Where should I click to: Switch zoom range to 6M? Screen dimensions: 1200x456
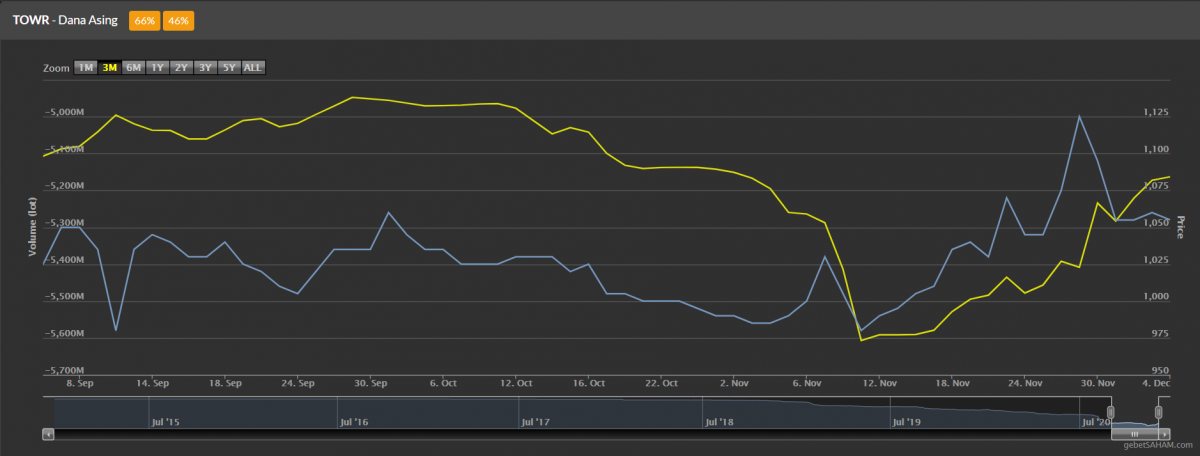coord(134,68)
